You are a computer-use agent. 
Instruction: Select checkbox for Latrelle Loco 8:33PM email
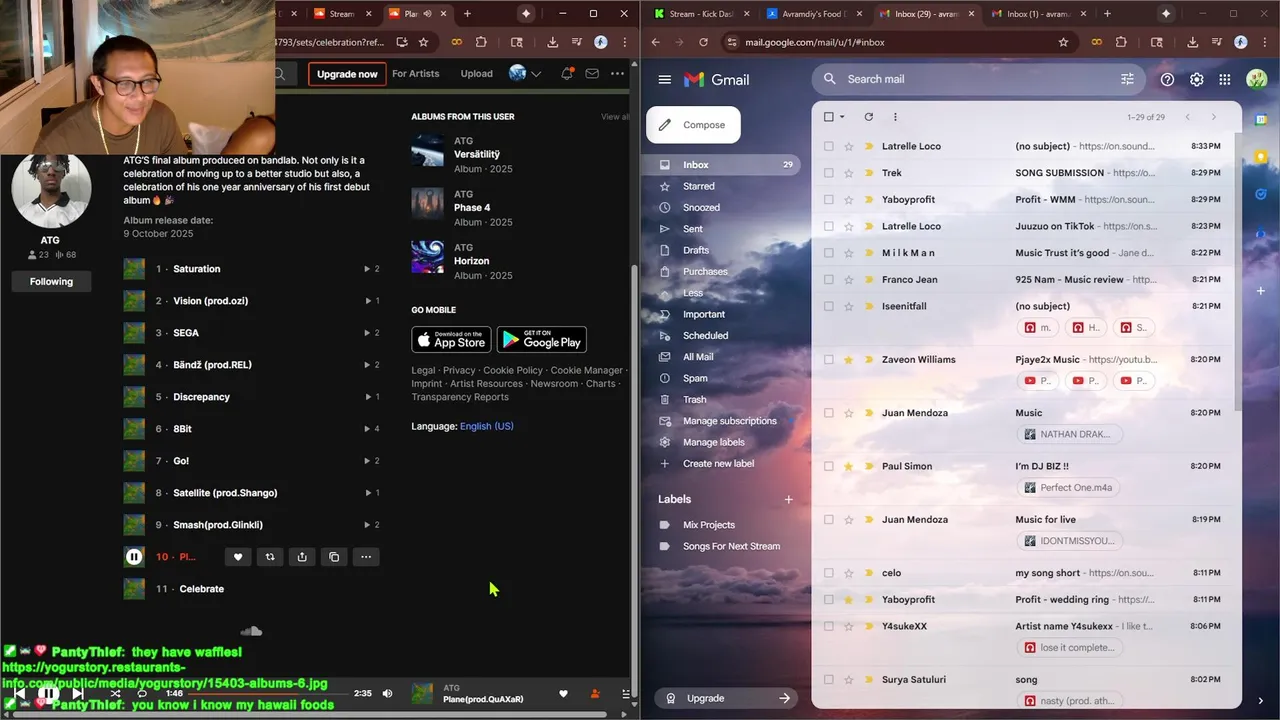click(828, 146)
